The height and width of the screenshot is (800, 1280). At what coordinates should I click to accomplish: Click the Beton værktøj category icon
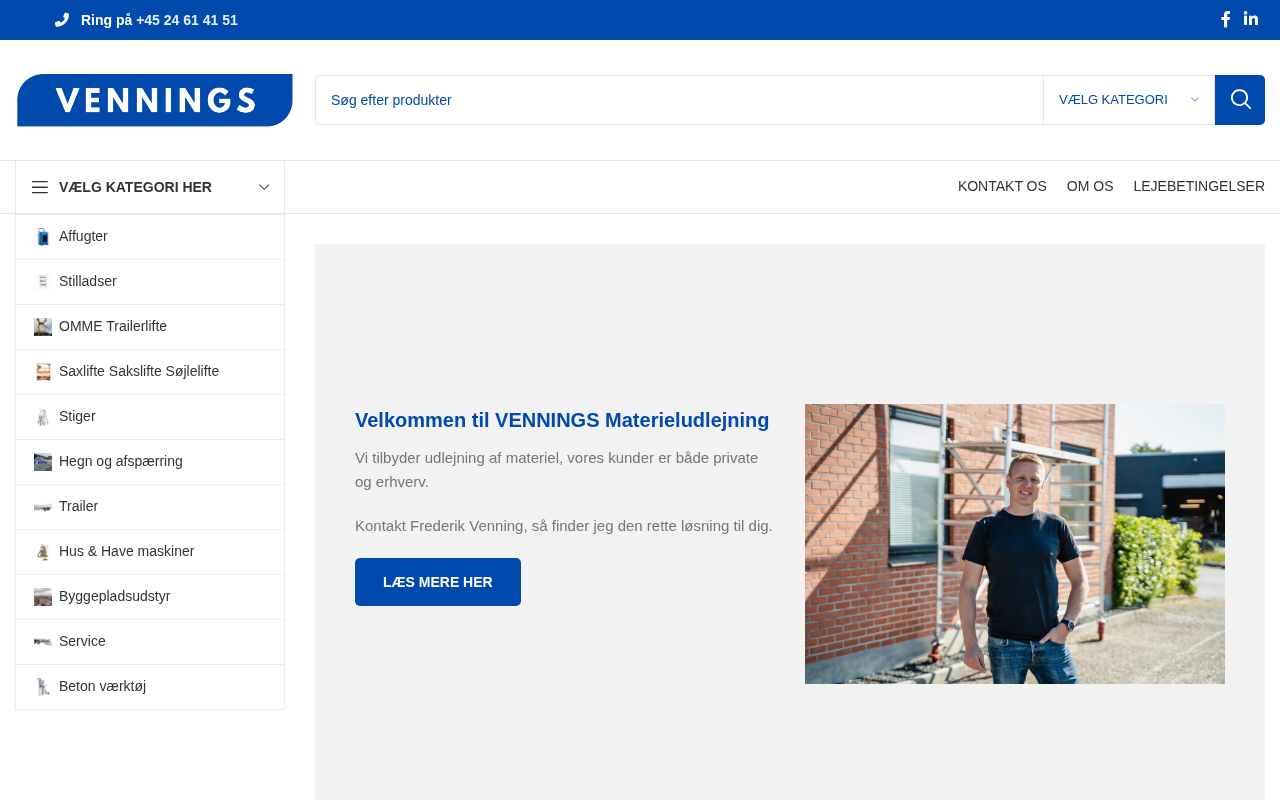[43, 687]
